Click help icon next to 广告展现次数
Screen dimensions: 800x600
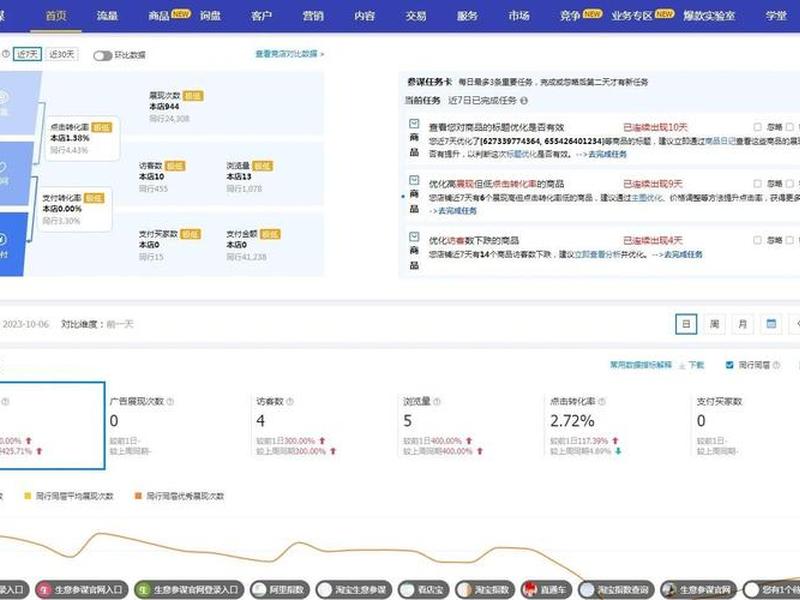point(170,402)
